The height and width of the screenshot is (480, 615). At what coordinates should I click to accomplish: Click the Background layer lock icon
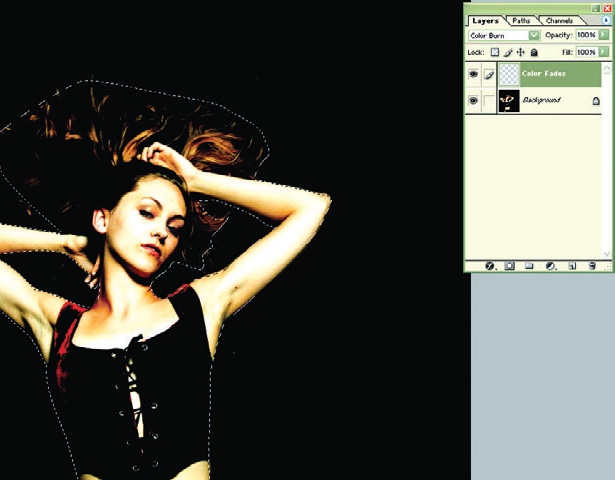coord(596,101)
